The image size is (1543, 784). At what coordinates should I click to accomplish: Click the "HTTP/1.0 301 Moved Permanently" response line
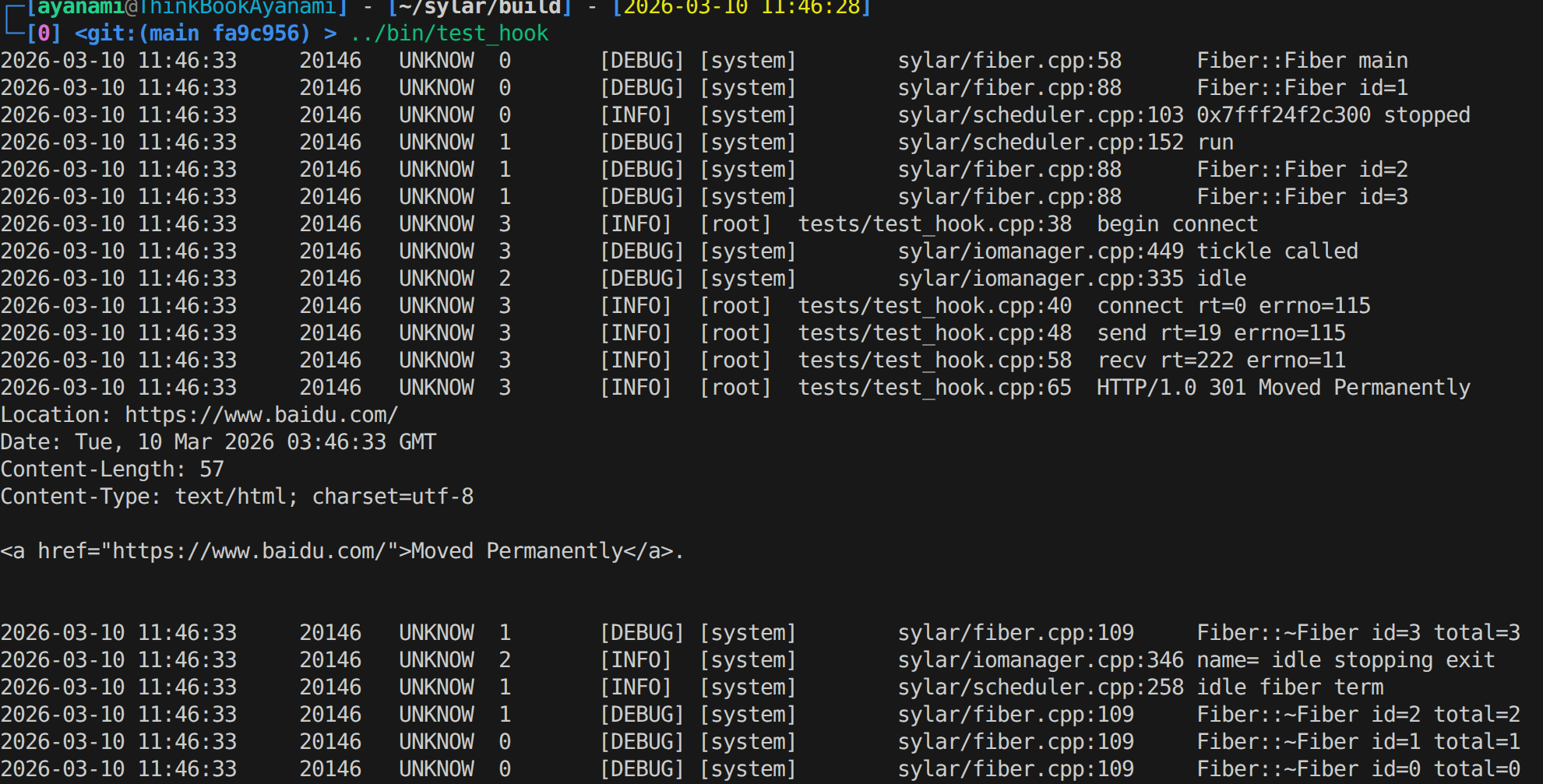coord(1284,388)
